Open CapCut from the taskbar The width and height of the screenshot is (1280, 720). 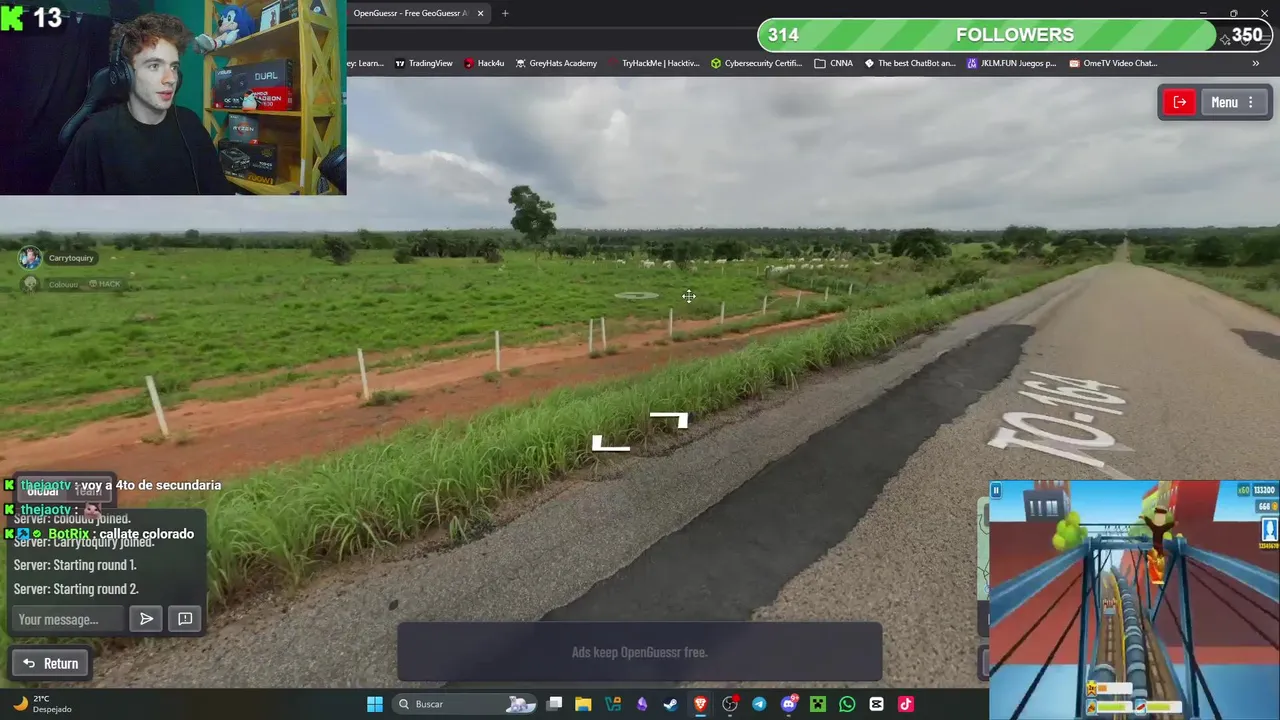pyautogui.click(x=877, y=704)
